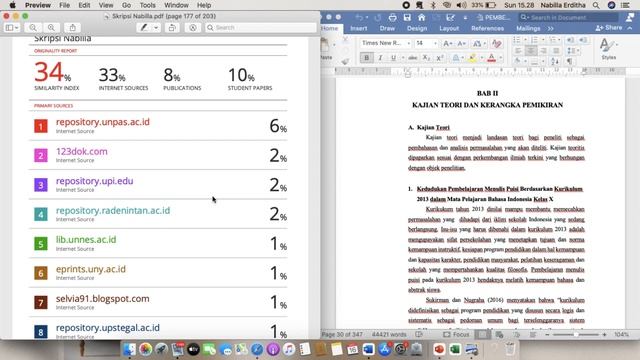640x360 pixels.
Task: Undo last action in Word
Action: pyautogui.click(x=359, y=17)
